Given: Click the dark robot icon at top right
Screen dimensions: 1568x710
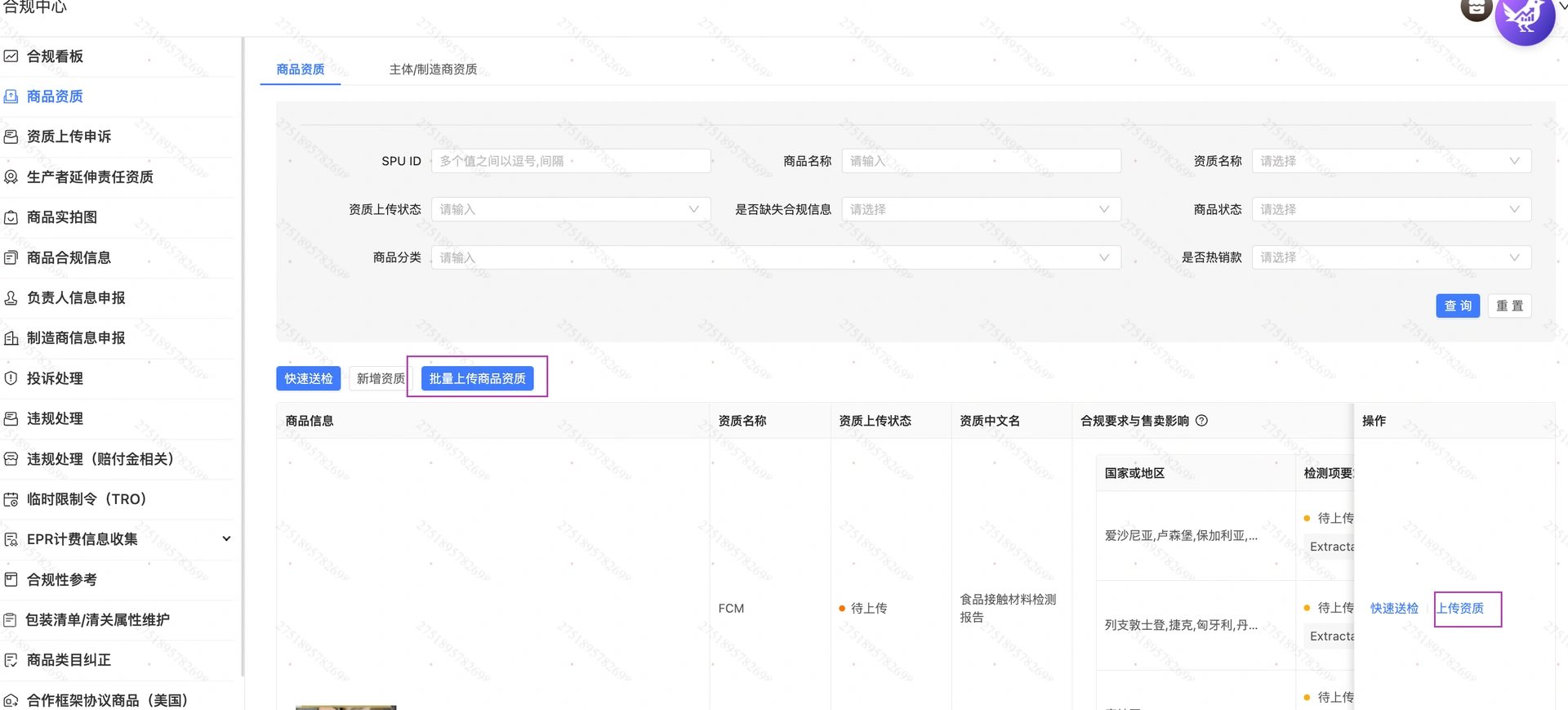Looking at the screenshot, I should pyautogui.click(x=1476, y=9).
